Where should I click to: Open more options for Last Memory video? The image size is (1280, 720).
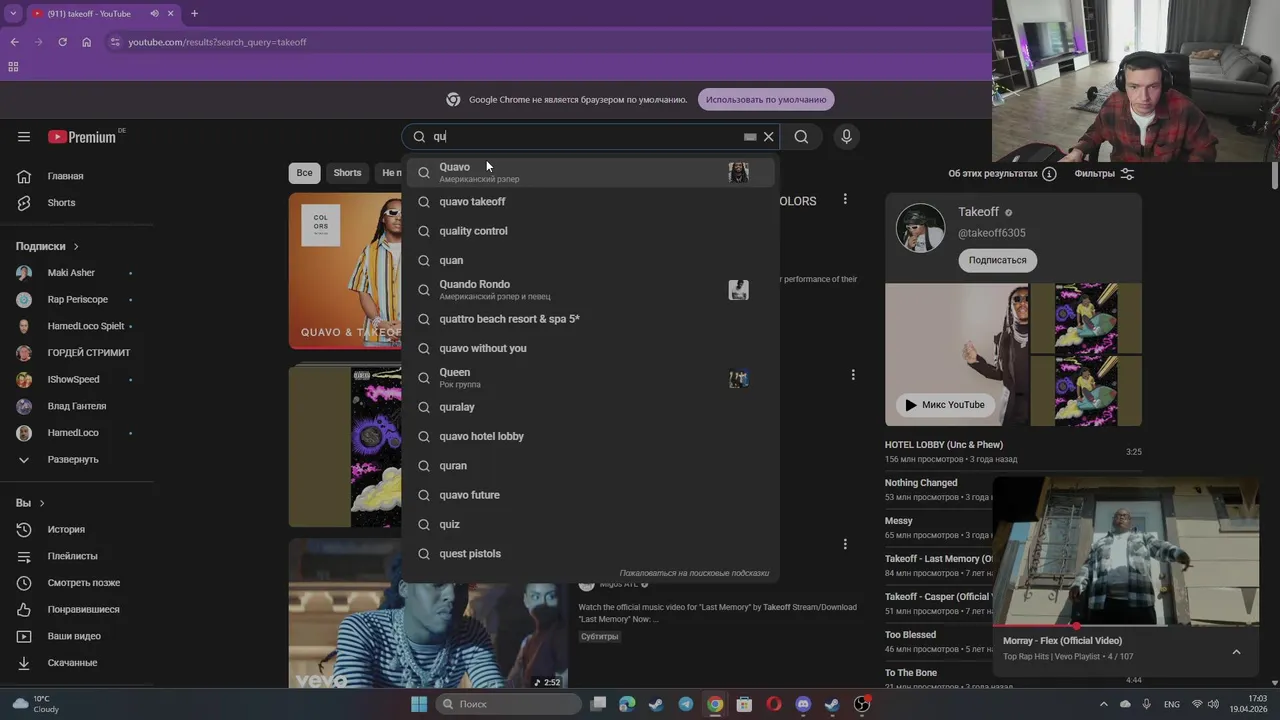pyautogui.click(x=845, y=545)
